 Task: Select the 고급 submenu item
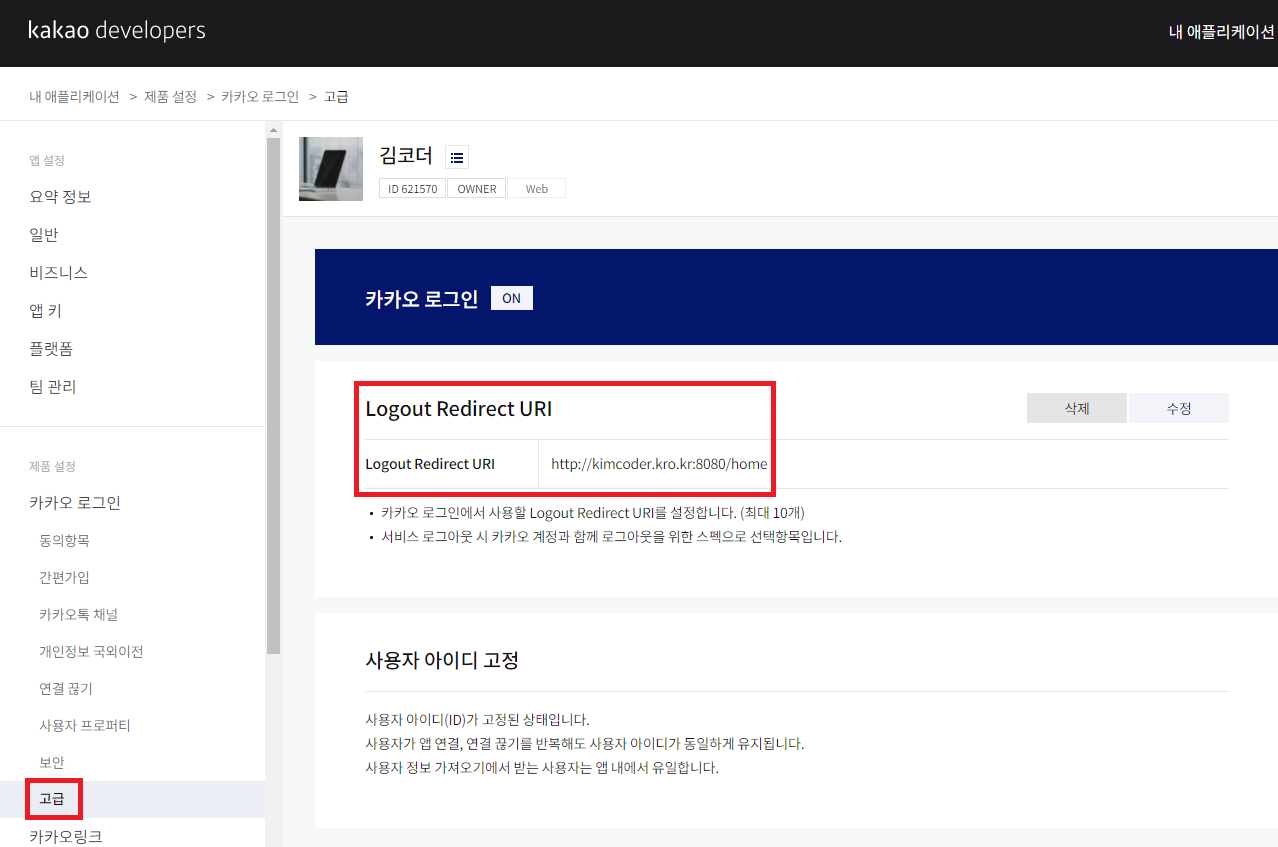[x=132, y=799]
